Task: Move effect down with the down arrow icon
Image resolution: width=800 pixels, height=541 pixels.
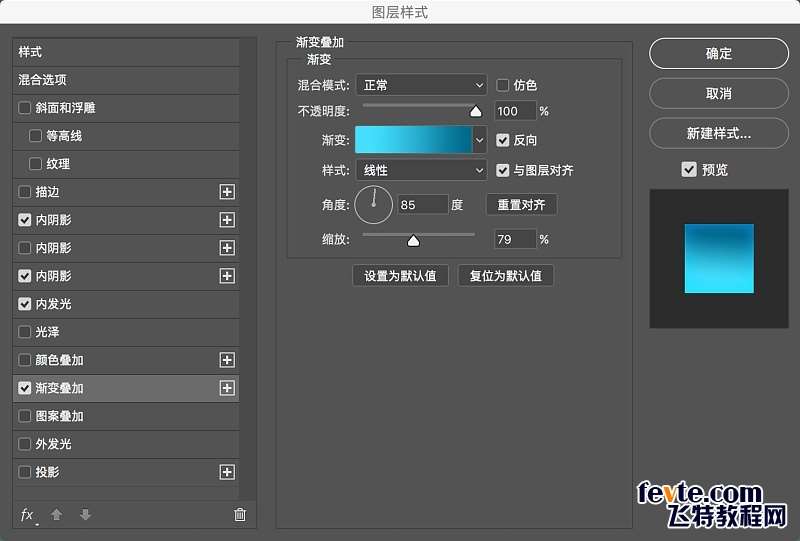Action: point(85,514)
